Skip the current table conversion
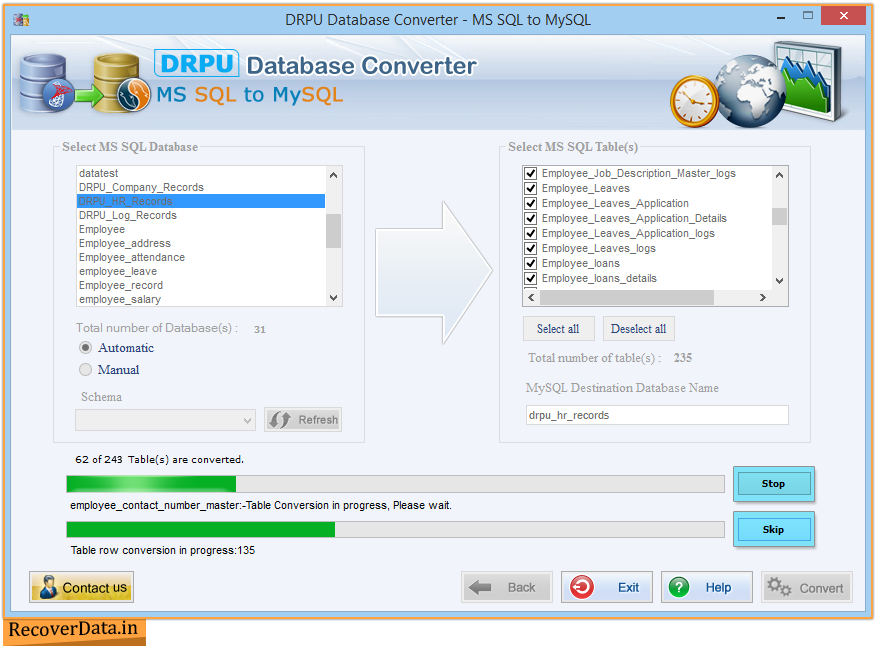Screen dimensions: 876x646 point(773,529)
